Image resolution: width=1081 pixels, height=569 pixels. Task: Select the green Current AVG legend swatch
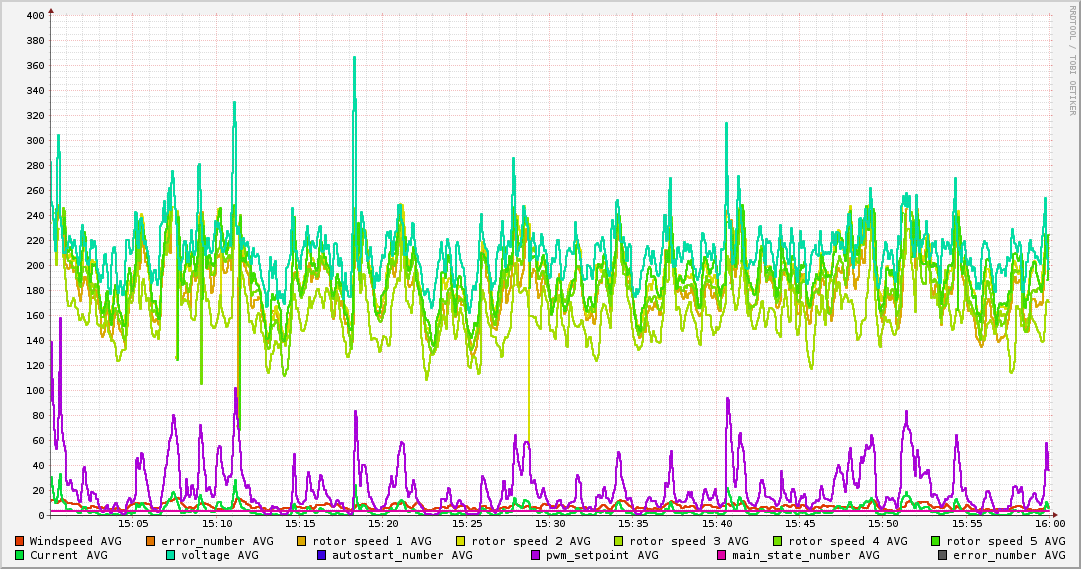click(x=20, y=555)
